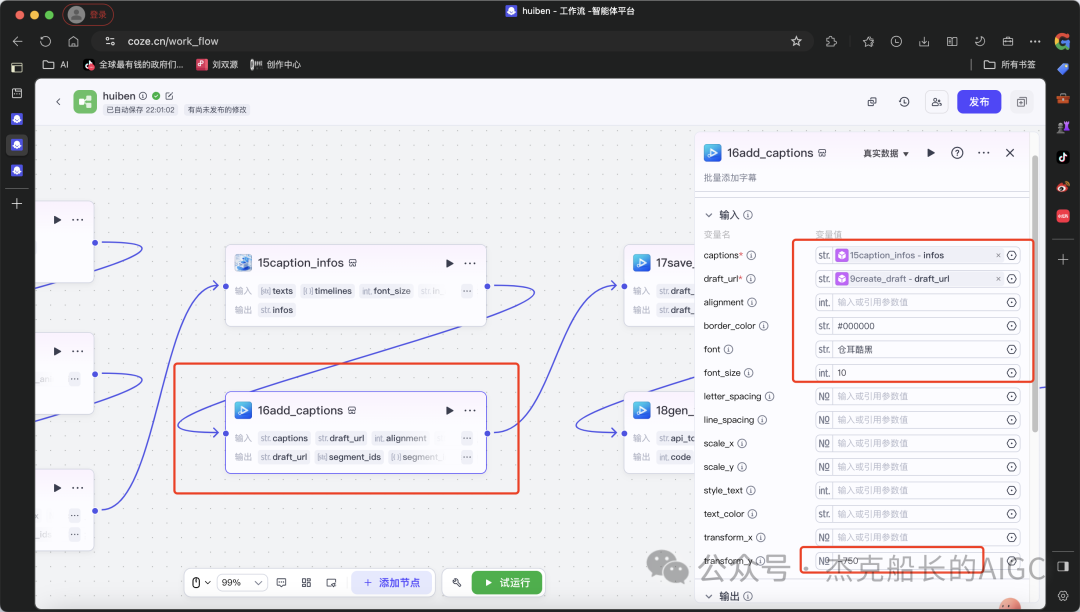Open the new tab plus in left sidebar
The width and height of the screenshot is (1080, 612).
pyautogui.click(x=17, y=204)
